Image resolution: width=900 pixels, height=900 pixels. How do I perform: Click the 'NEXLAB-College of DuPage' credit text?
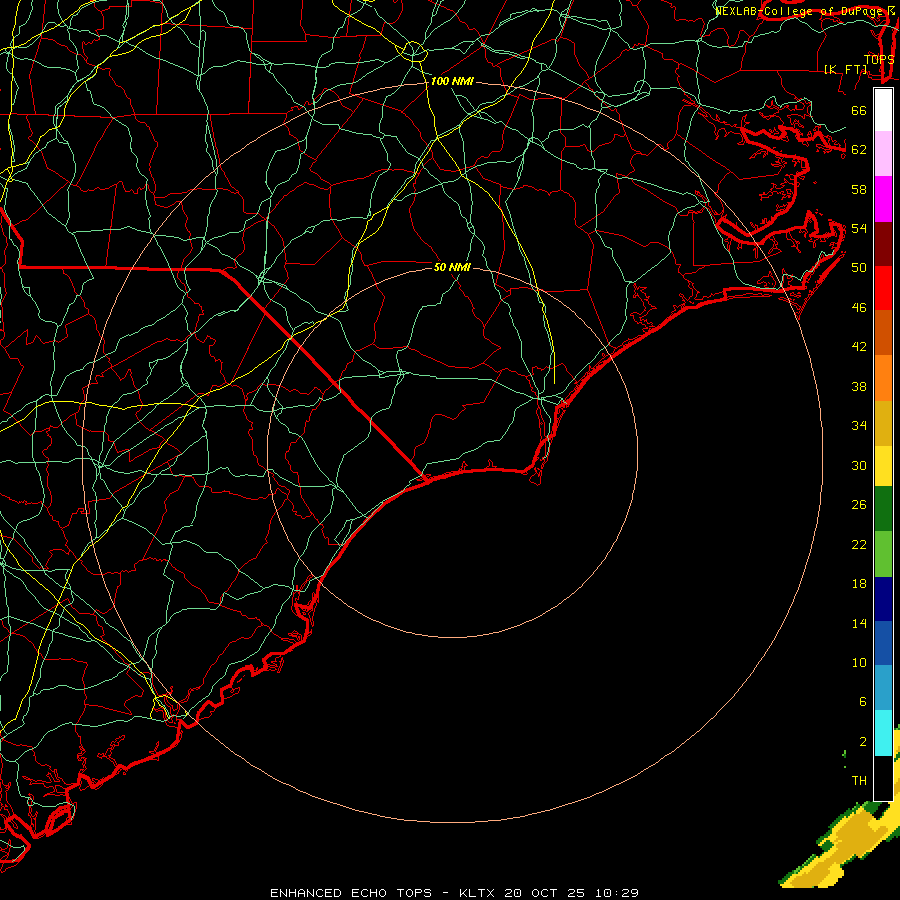[798, 11]
